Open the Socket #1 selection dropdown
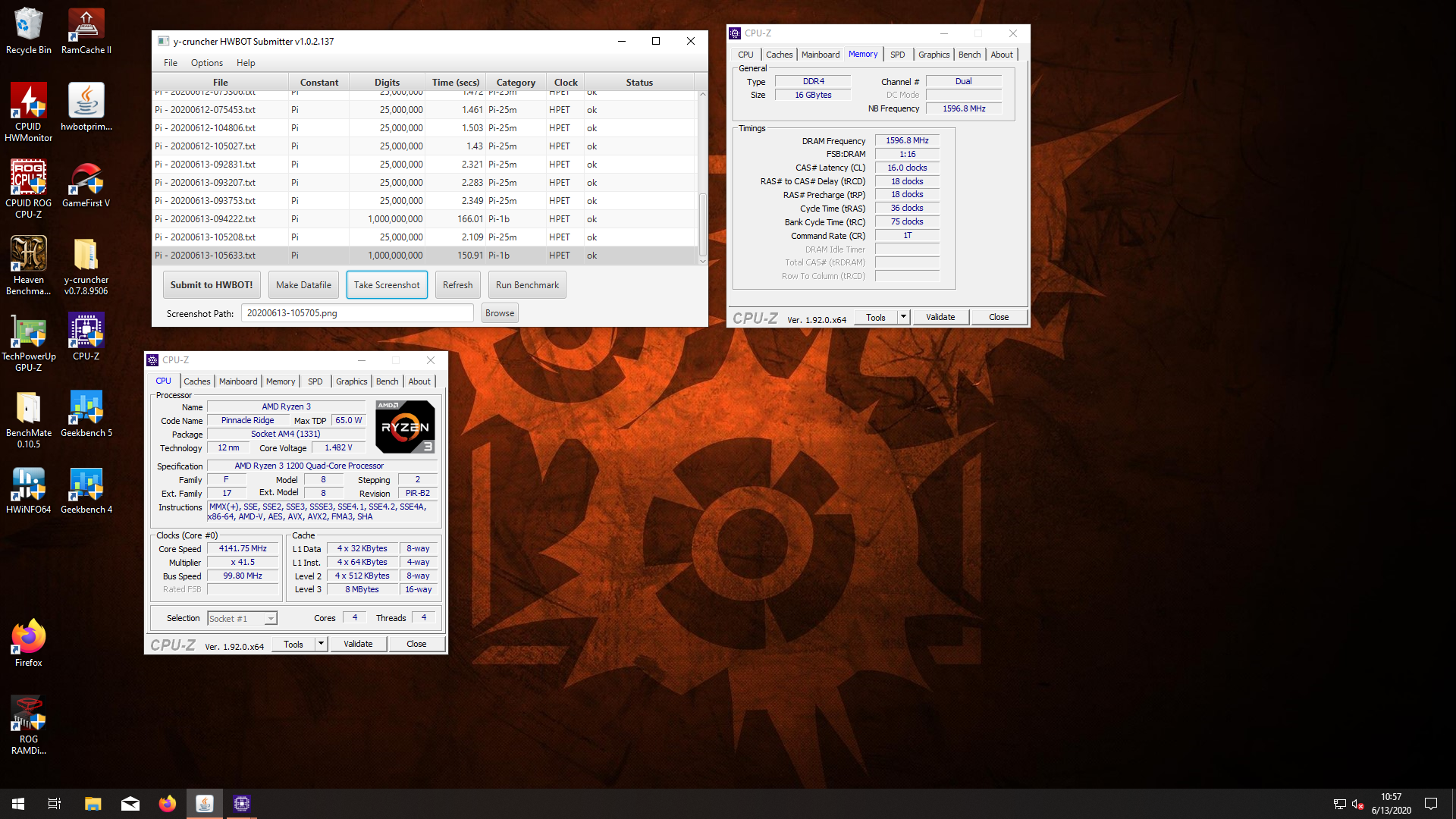The image size is (1456, 819). (x=242, y=619)
